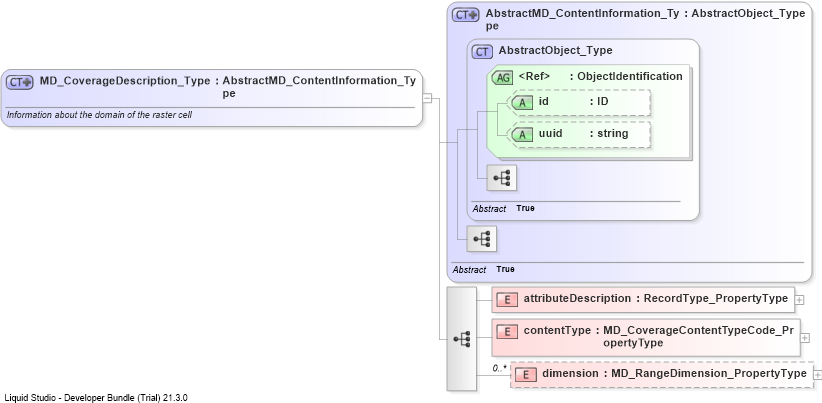Select ': string' type of uuid
The height and width of the screenshot is (403, 822).
(x=609, y=134)
